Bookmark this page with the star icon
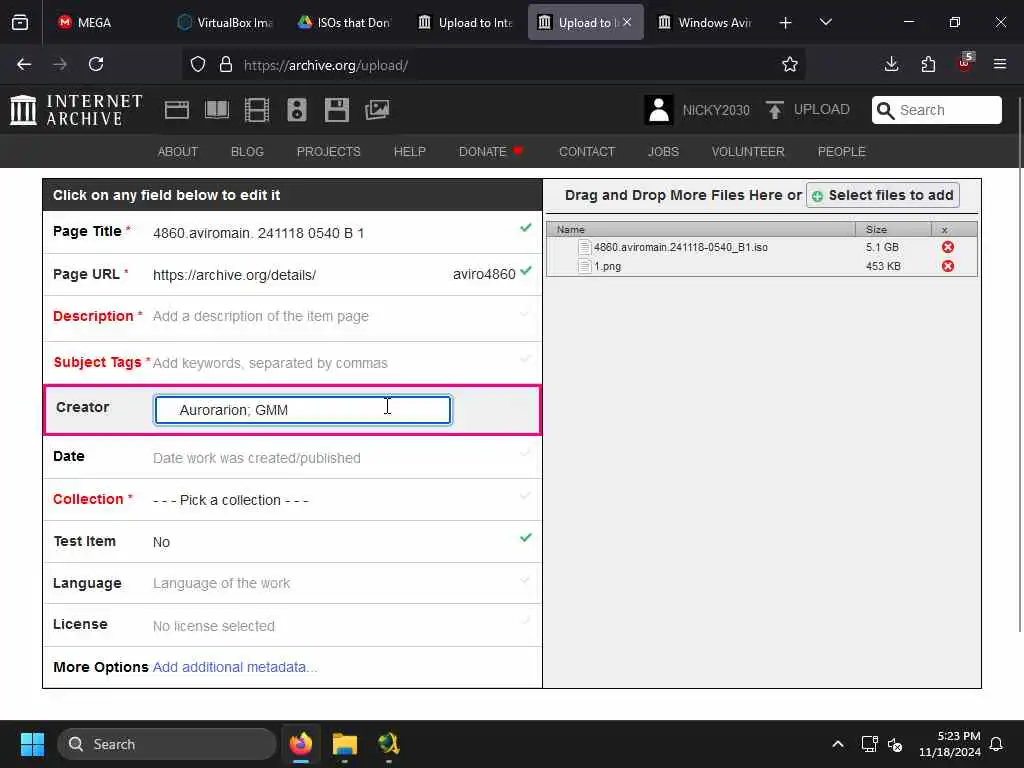The height and width of the screenshot is (768, 1024). [790, 64]
